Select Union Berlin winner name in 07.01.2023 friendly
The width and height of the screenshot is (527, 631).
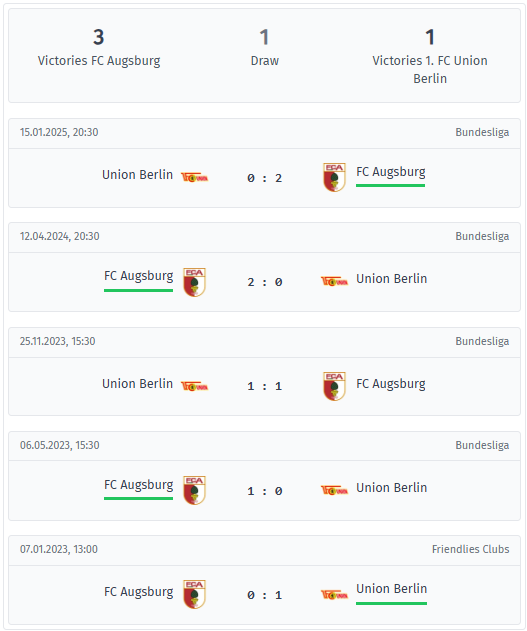pyautogui.click(x=391, y=589)
